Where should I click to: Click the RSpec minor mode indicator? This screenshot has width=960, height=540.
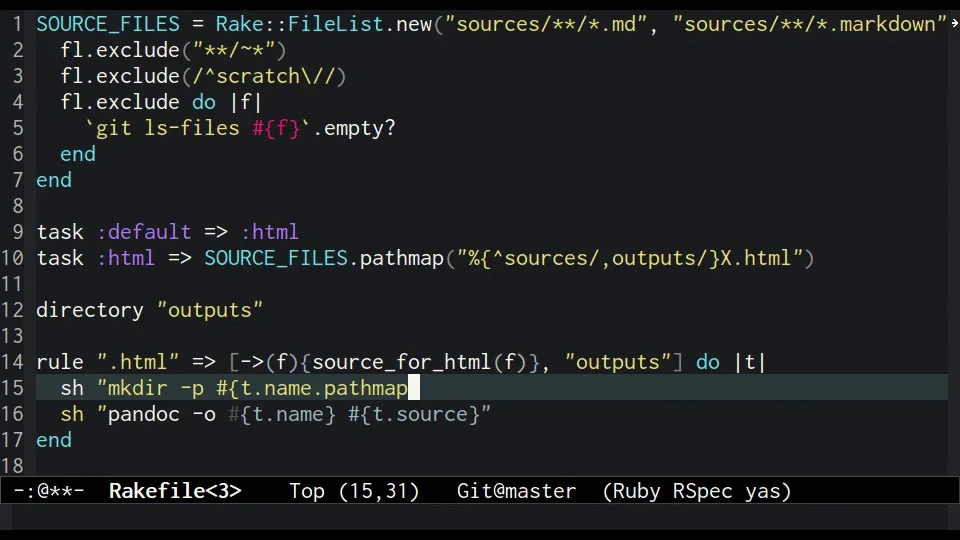point(703,491)
